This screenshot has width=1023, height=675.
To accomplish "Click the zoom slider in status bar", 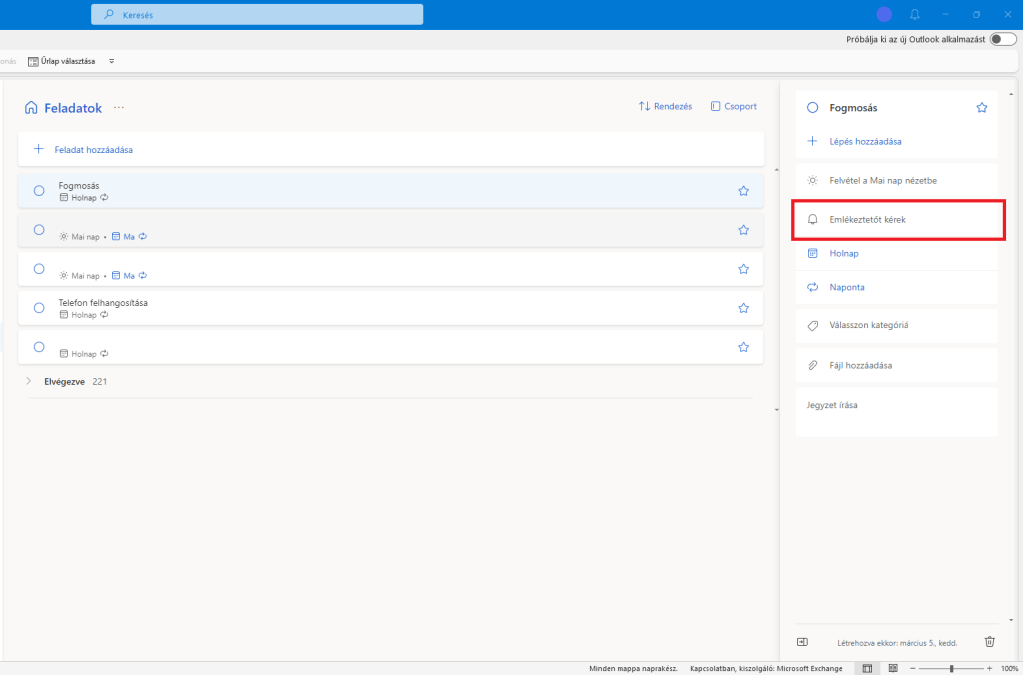I will coord(951,668).
